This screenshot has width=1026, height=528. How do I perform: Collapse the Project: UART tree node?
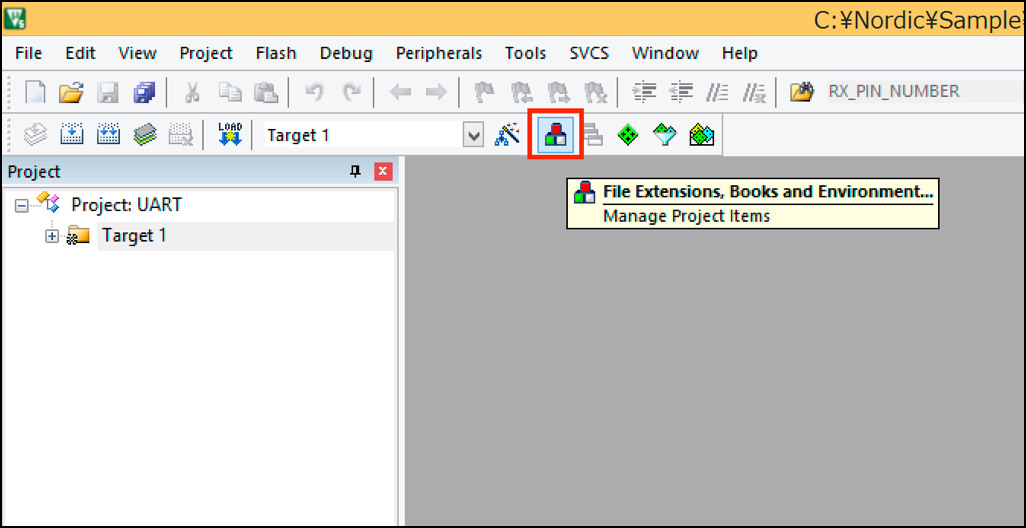pos(22,205)
